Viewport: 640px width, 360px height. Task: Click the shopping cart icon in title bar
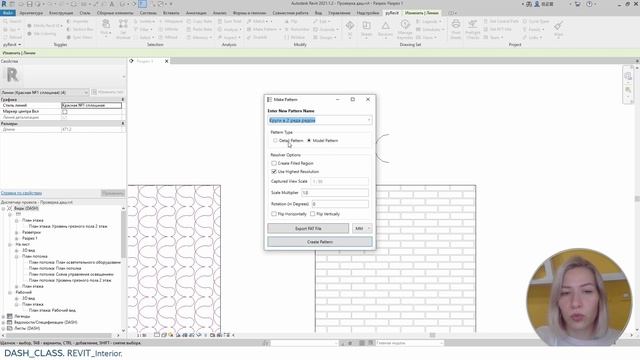click(x=578, y=4)
